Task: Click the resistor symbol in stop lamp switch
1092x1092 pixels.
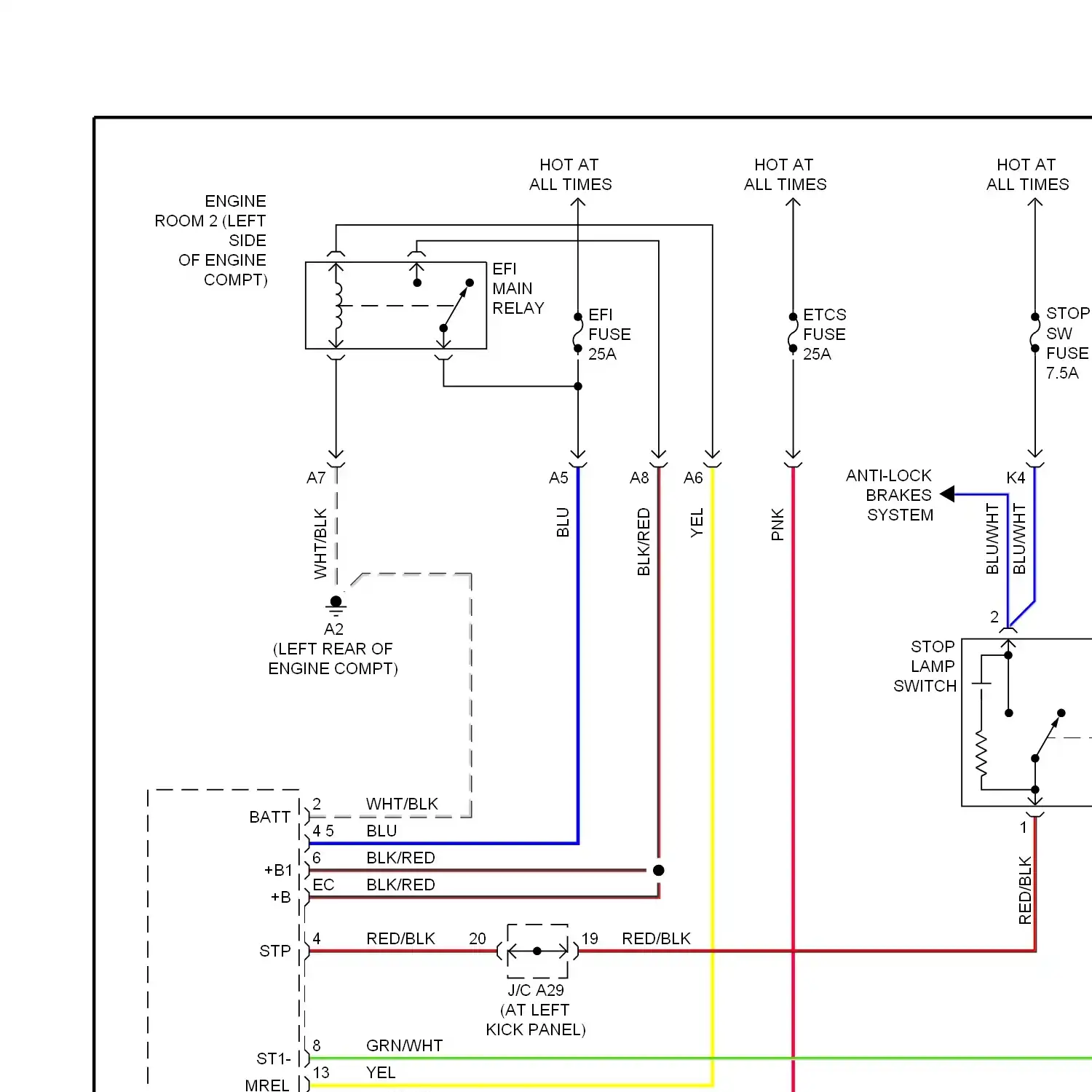Action: 981,754
